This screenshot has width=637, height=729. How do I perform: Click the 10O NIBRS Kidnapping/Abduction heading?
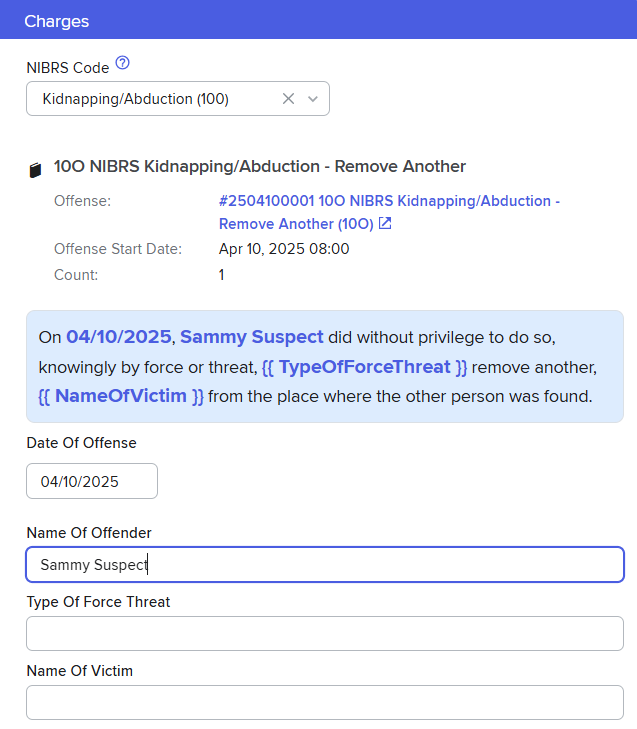pos(260,167)
